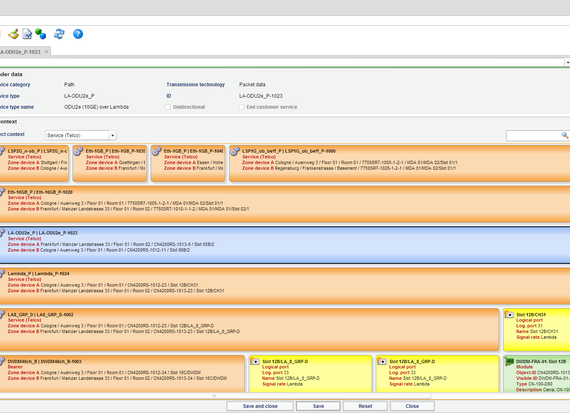The width and height of the screenshot is (570, 414).
Task: Select the Slot 12B/CH31 logical port card
Action: point(537,330)
